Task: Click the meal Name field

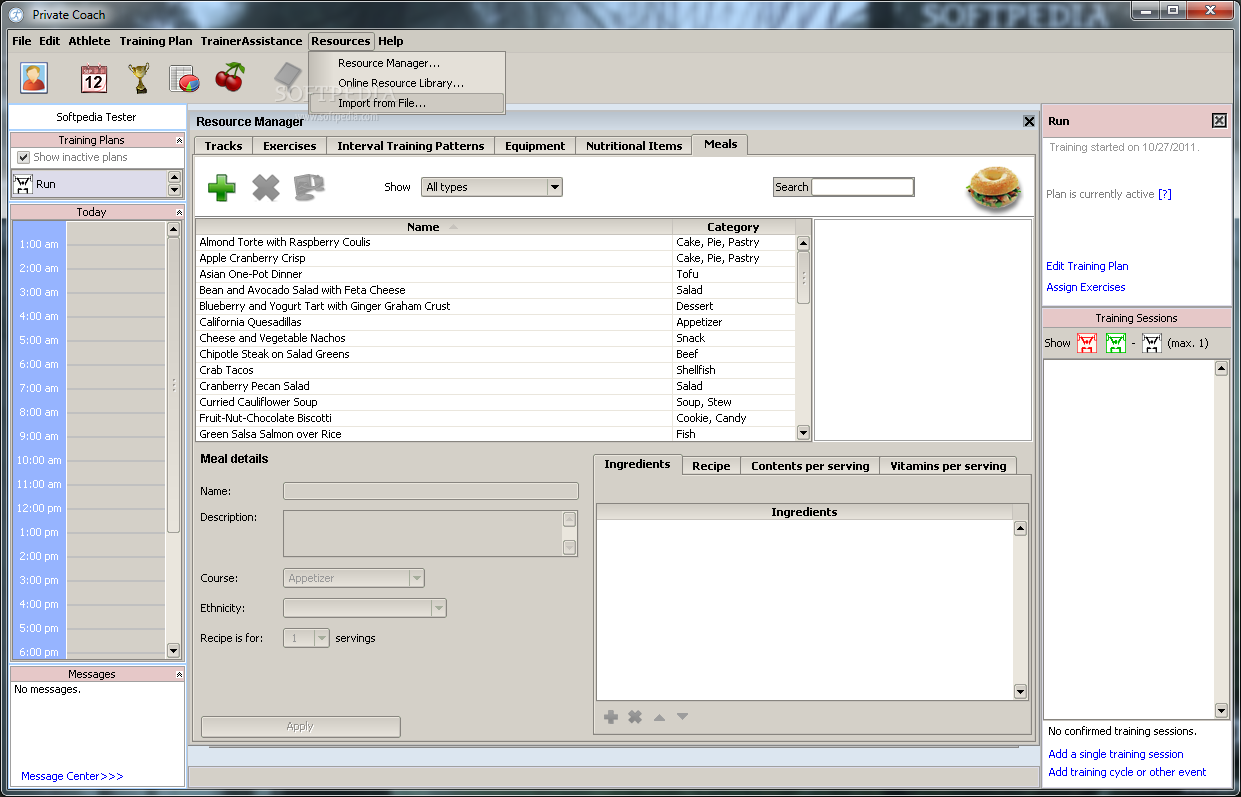Action: click(431, 491)
